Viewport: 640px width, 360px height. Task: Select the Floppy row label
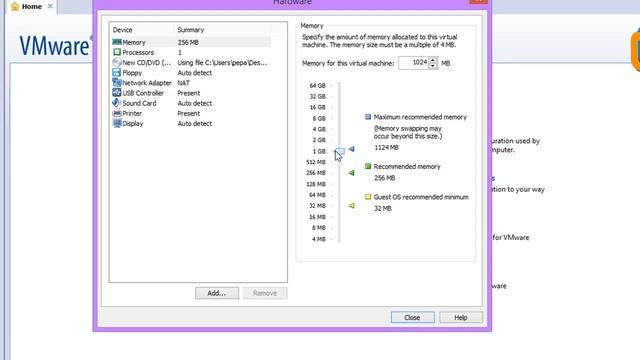[x=132, y=73]
